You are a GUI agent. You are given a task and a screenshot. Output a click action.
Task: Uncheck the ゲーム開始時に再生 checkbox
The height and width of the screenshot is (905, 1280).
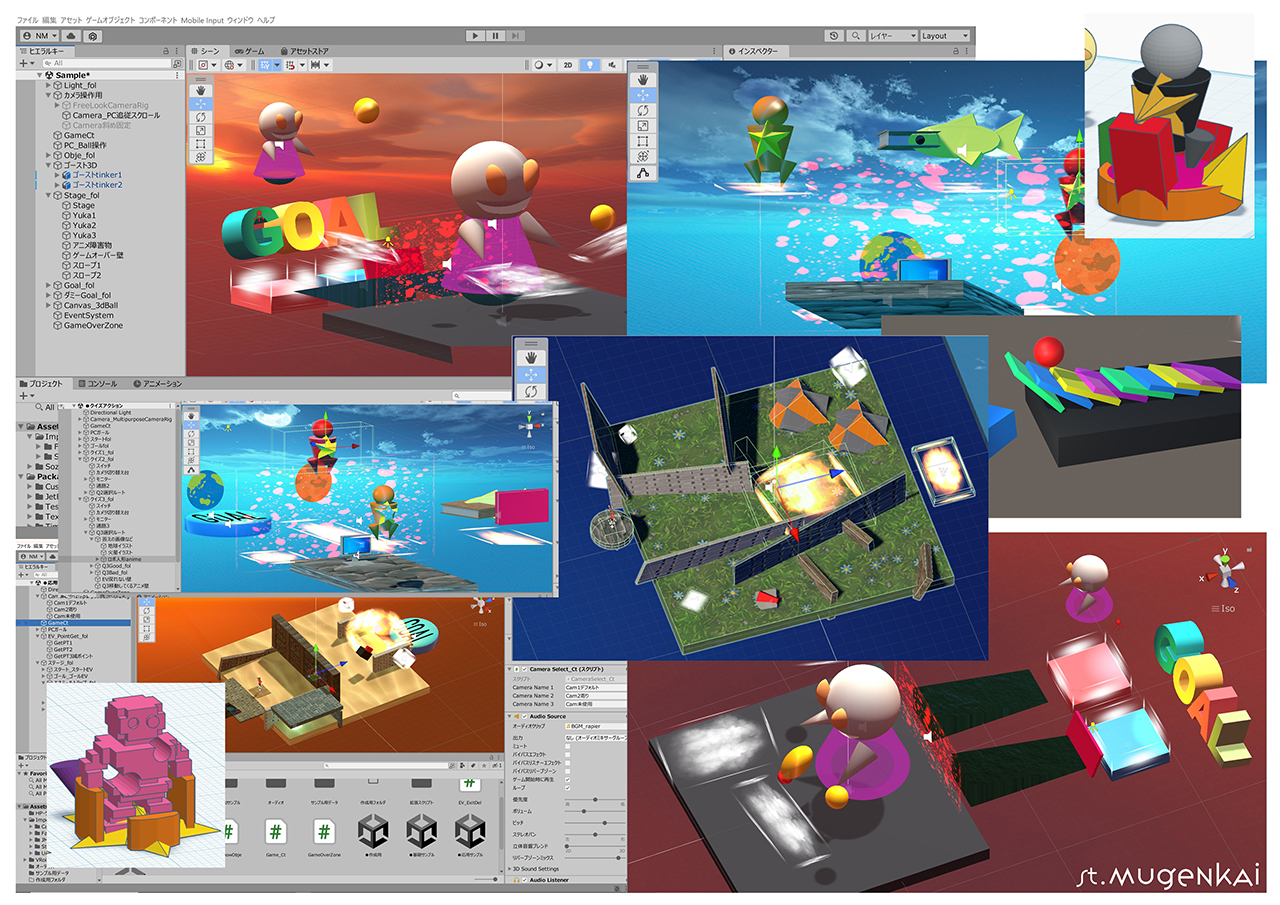pyautogui.click(x=568, y=779)
